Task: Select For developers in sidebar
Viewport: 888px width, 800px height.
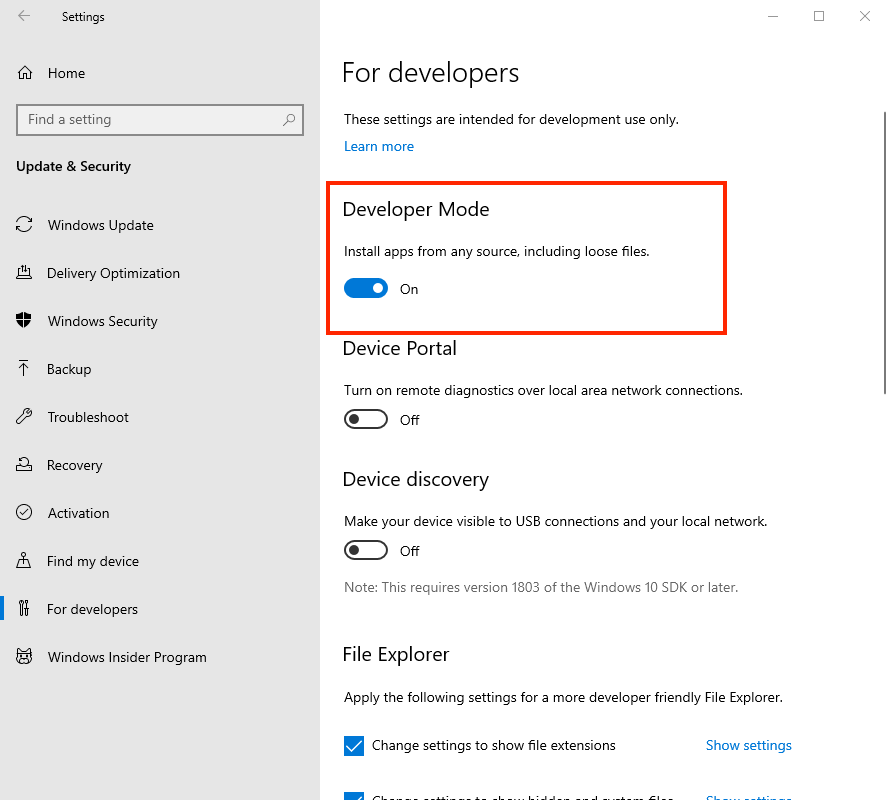Action: pyautogui.click(x=92, y=609)
